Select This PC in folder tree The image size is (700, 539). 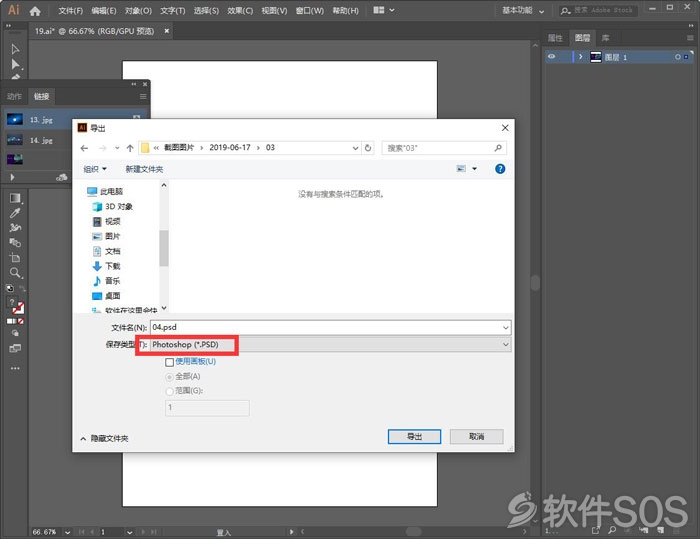[x=105, y=192]
